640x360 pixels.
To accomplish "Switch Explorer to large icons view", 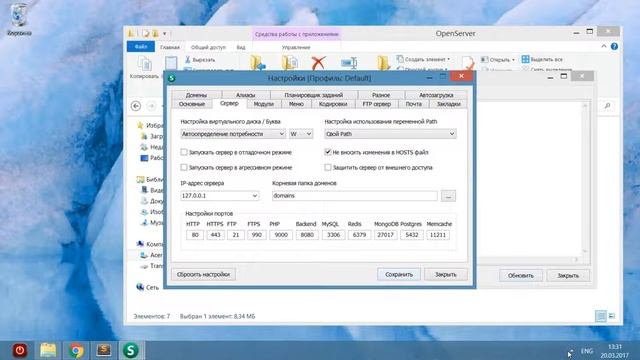I will (x=612, y=316).
